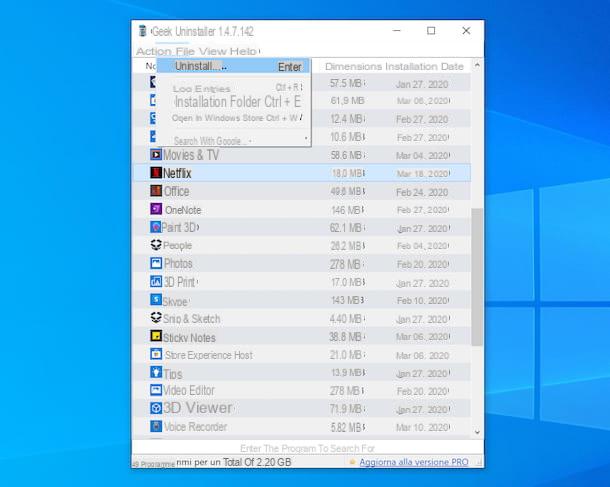Sort by the Installation Date column header
This screenshot has width=610, height=487.
point(424,67)
